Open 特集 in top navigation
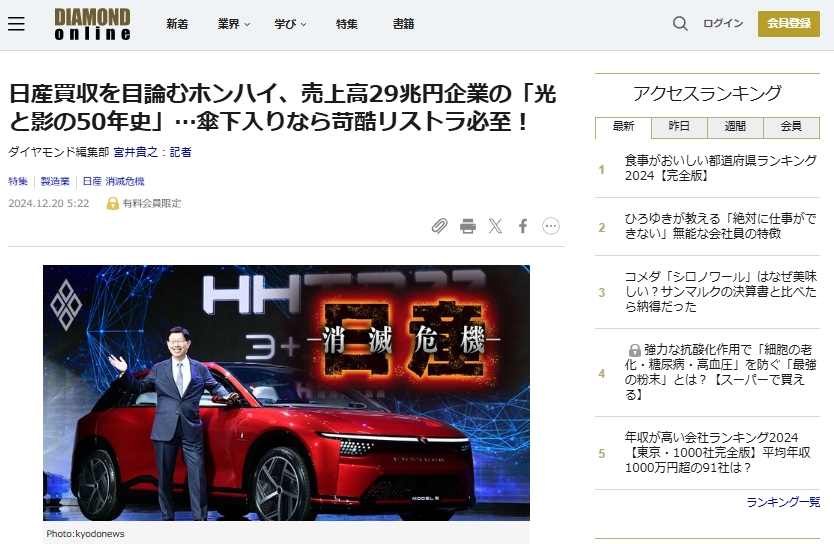The image size is (834, 544). (x=347, y=24)
